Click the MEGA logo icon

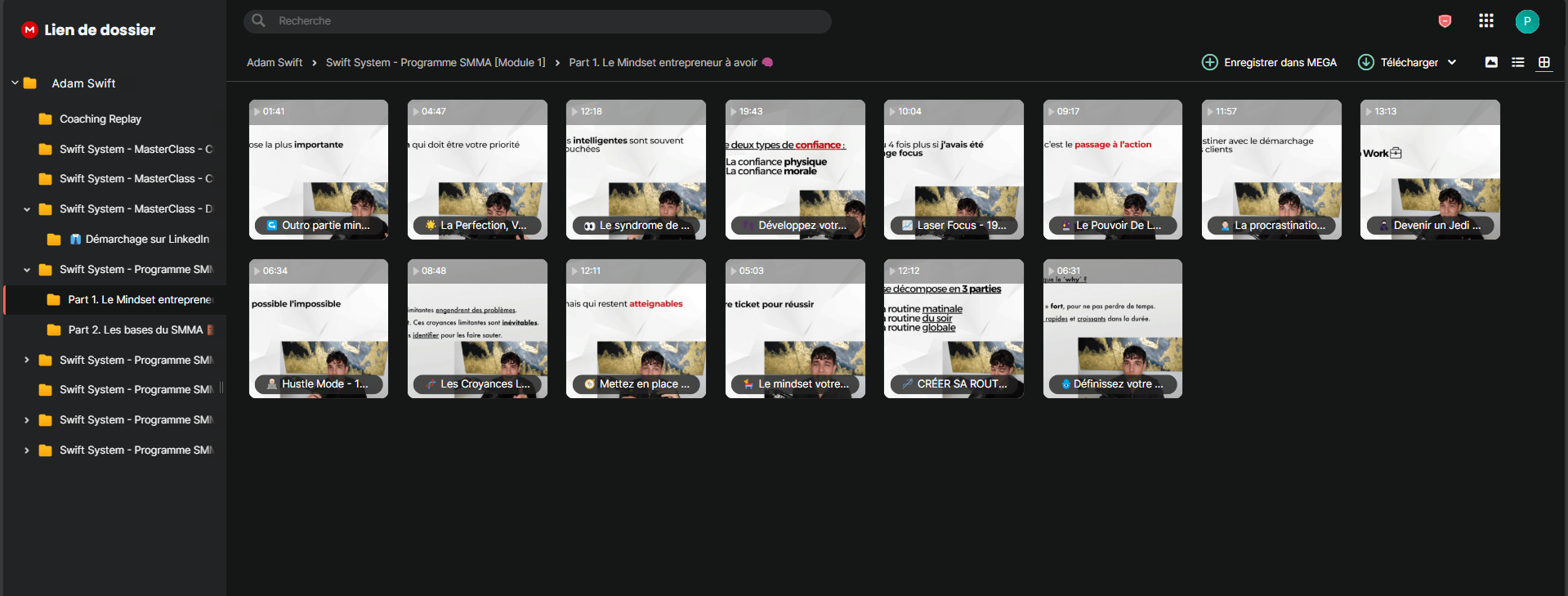(x=29, y=29)
